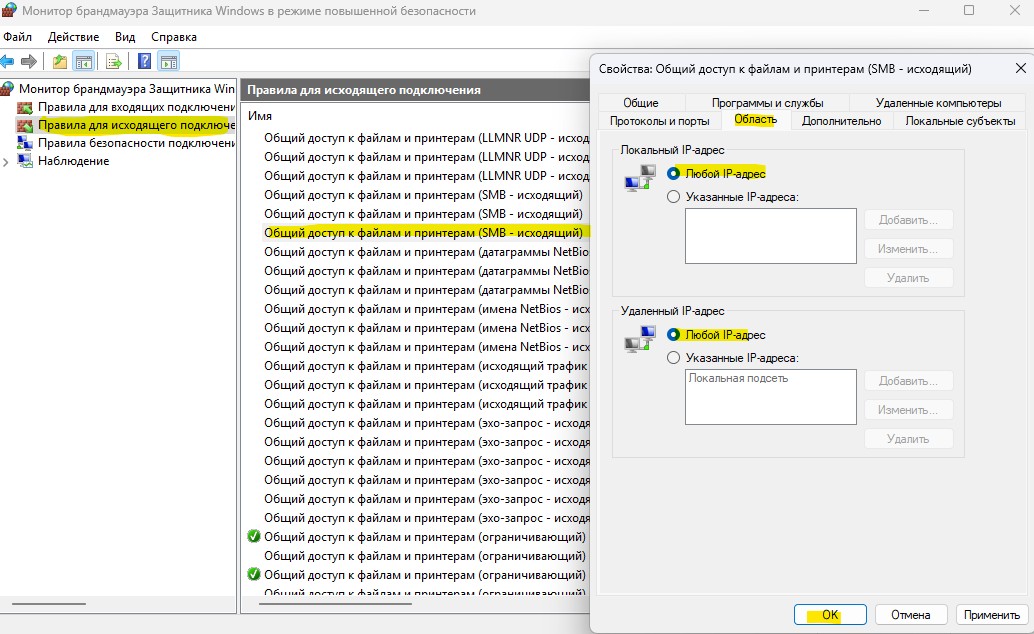The height and width of the screenshot is (634, 1034).
Task: Click the Имя column header
Action: [260, 115]
